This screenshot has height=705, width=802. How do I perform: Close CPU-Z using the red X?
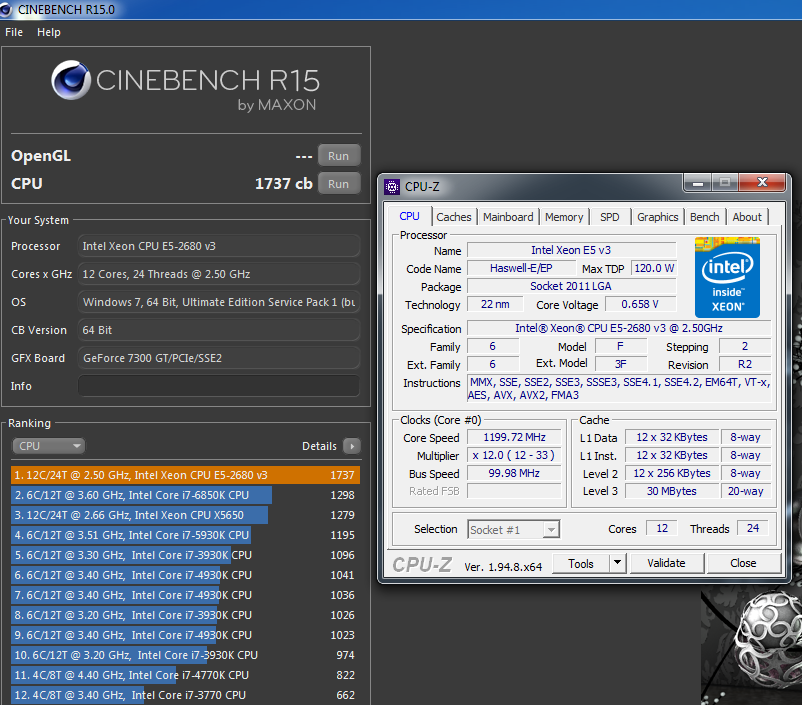coord(763,183)
